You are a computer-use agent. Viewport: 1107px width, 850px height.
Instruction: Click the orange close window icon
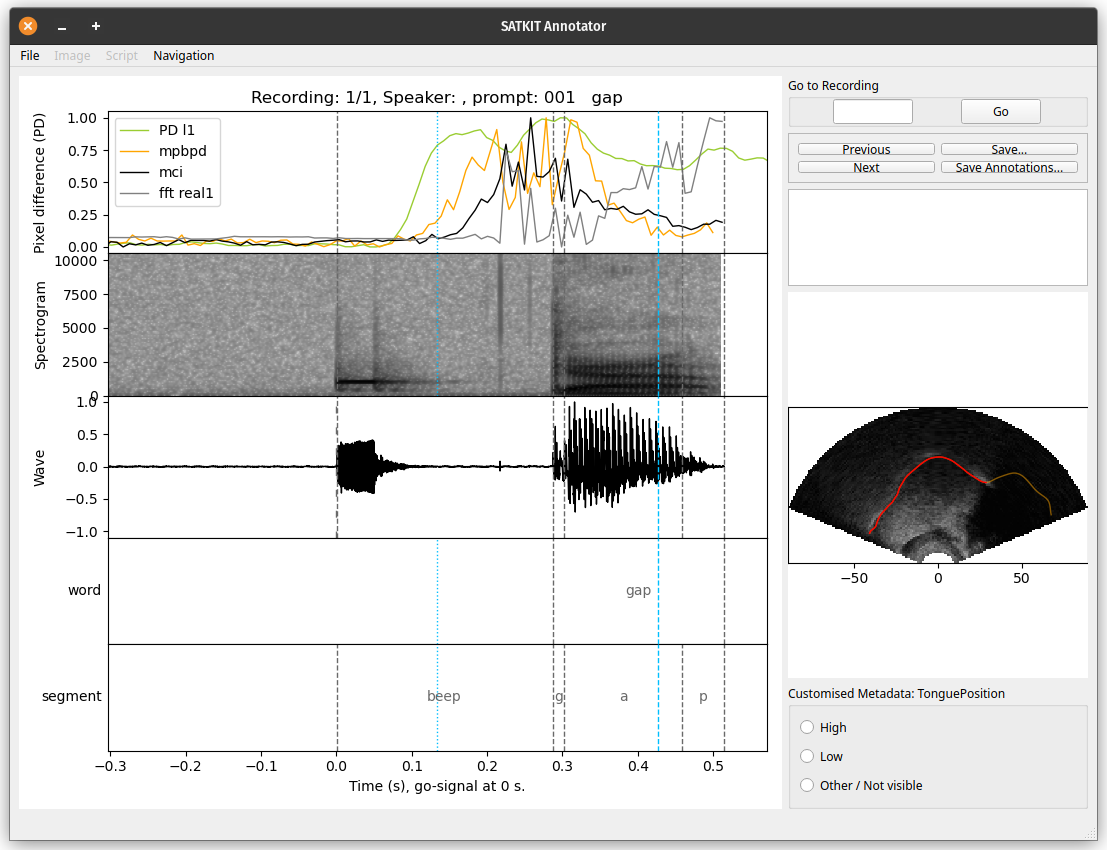pyautogui.click(x=28, y=26)
